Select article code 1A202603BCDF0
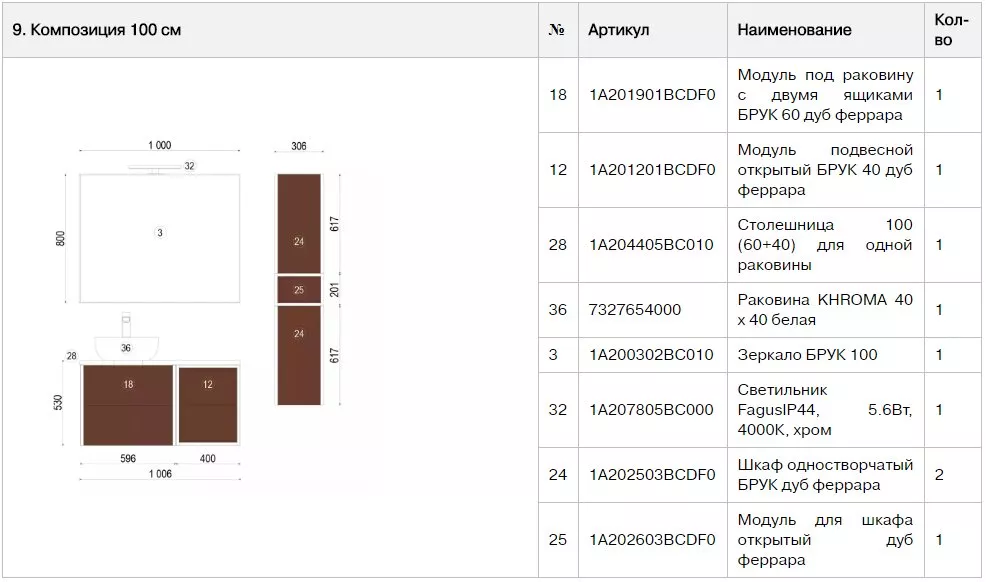The image size is (986, 582). point(651,539)
